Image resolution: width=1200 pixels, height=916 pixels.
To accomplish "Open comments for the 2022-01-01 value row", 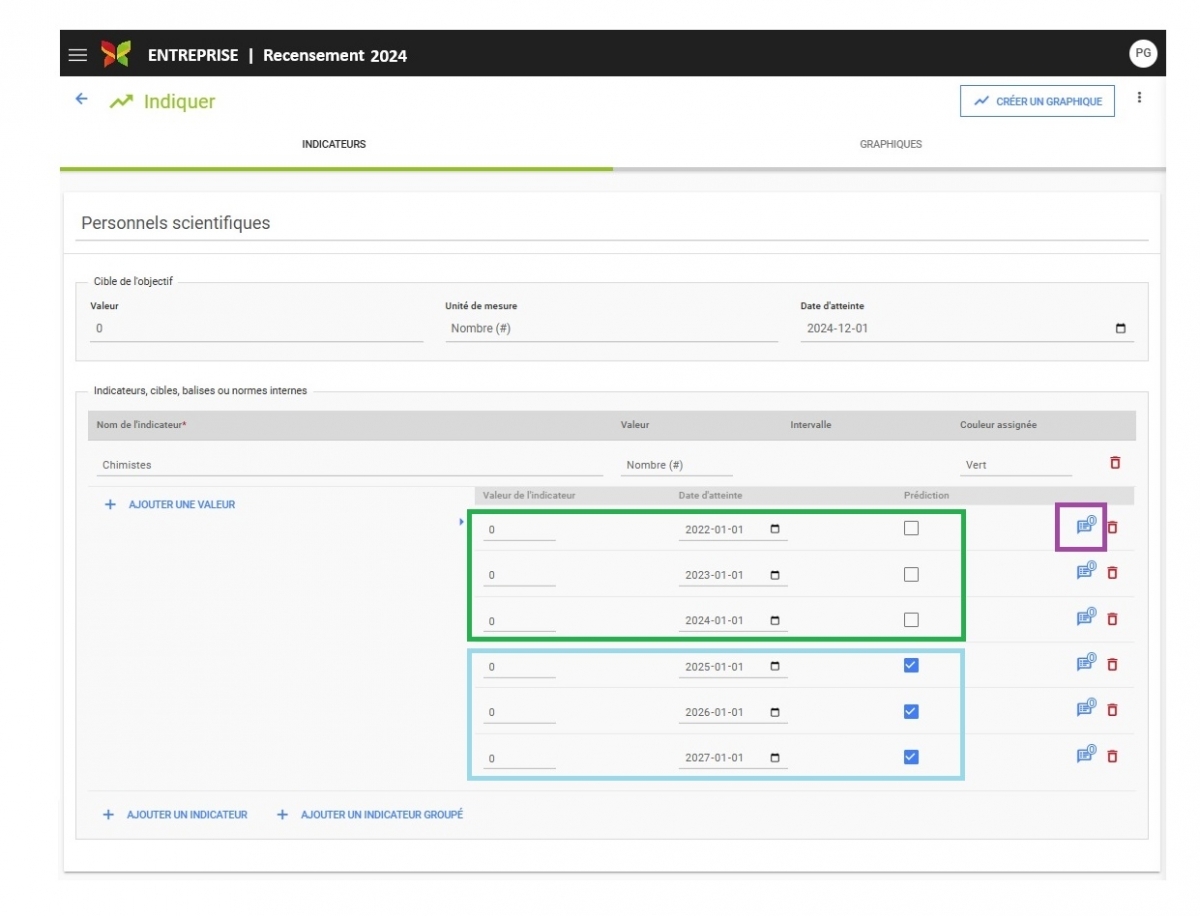I will pyautogui.click(x=1085, y=526).
